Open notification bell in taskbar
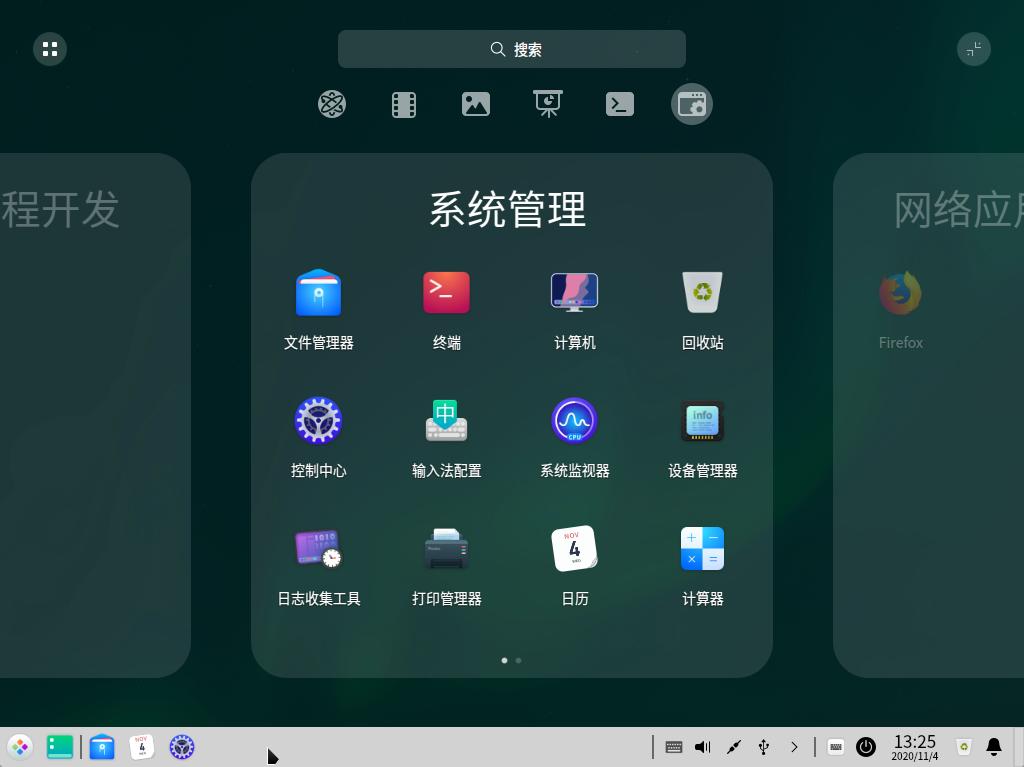The height and width of the screenshot is (767, 1024). tap(994, 747)
